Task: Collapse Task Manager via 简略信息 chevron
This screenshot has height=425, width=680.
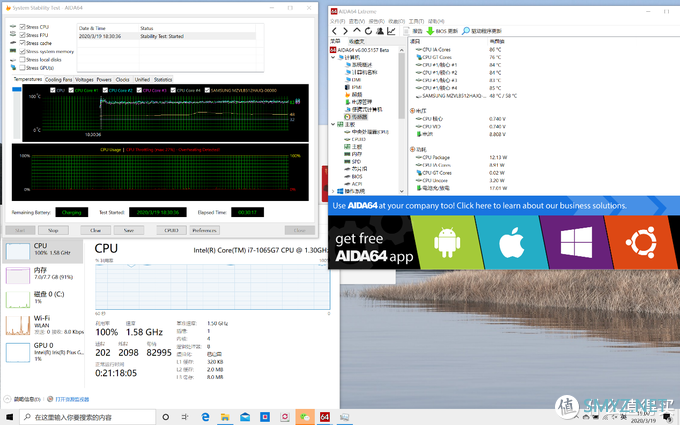Action: pos(7,399)
